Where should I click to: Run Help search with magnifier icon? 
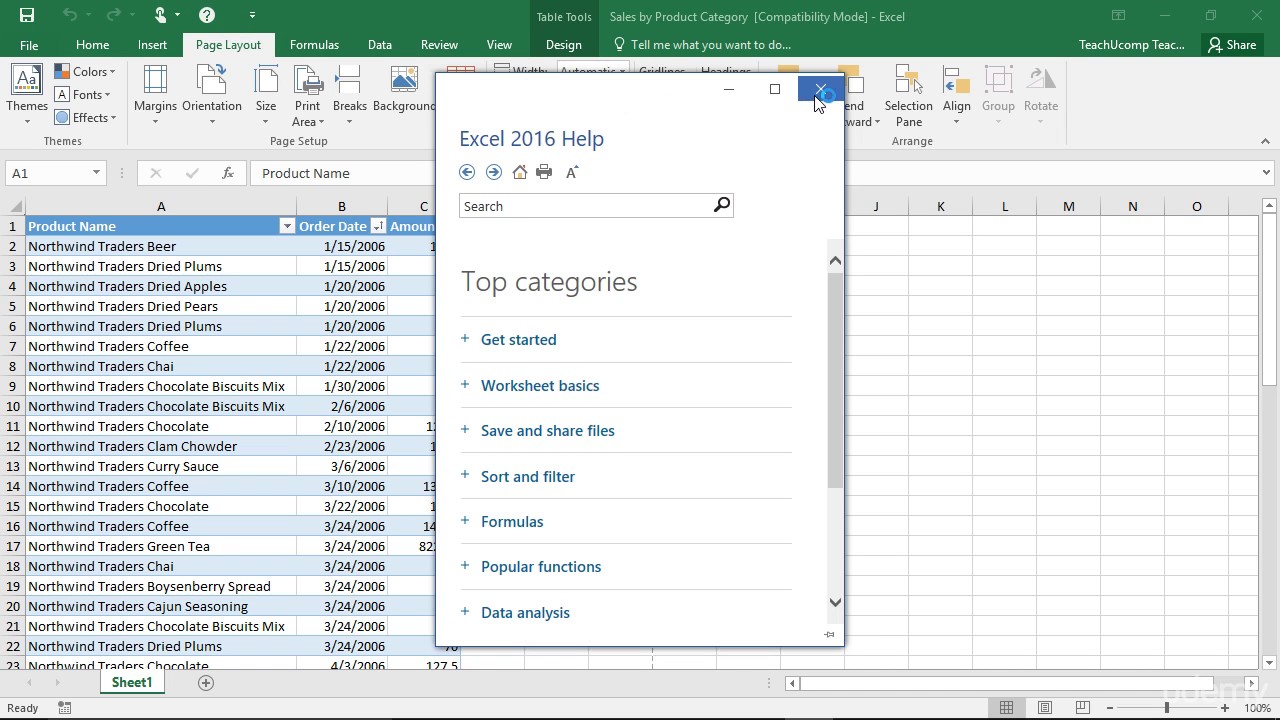tap(722, 205)
